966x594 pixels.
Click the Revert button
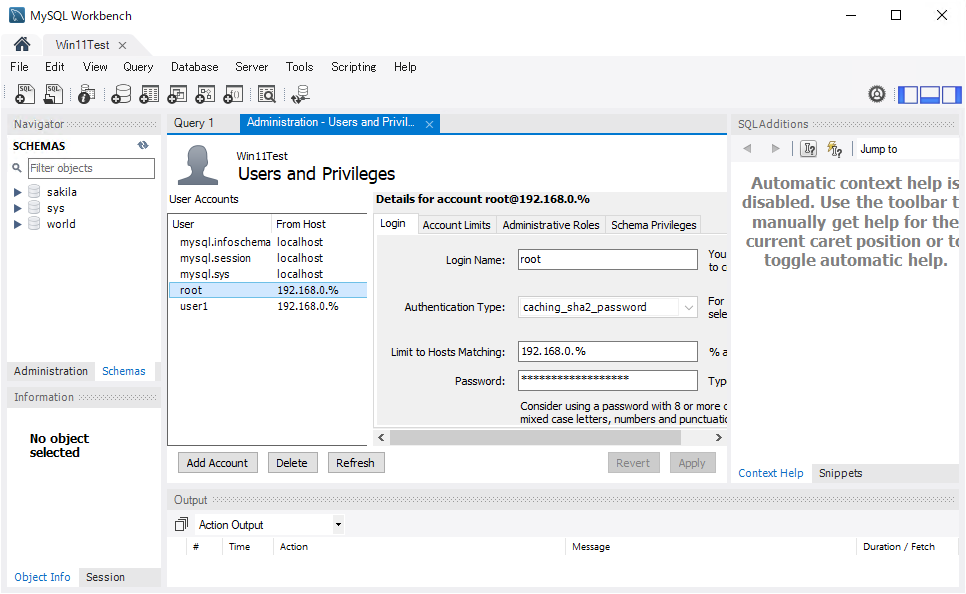[x=633, y=463]
